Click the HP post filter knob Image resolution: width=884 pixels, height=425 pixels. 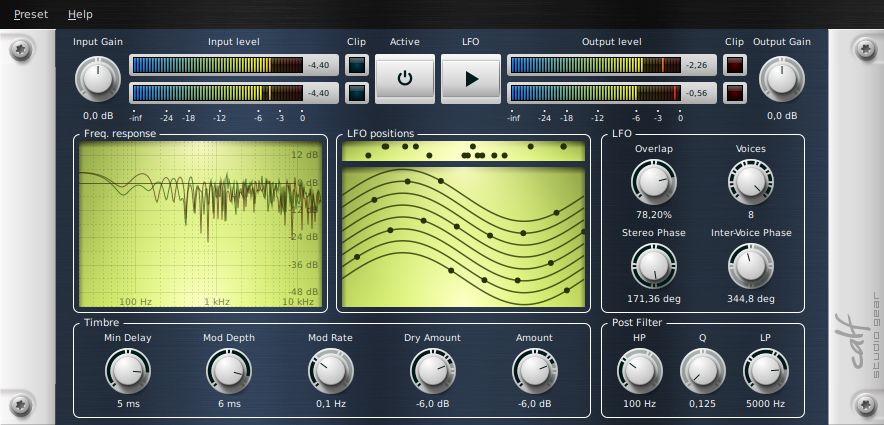639,372
